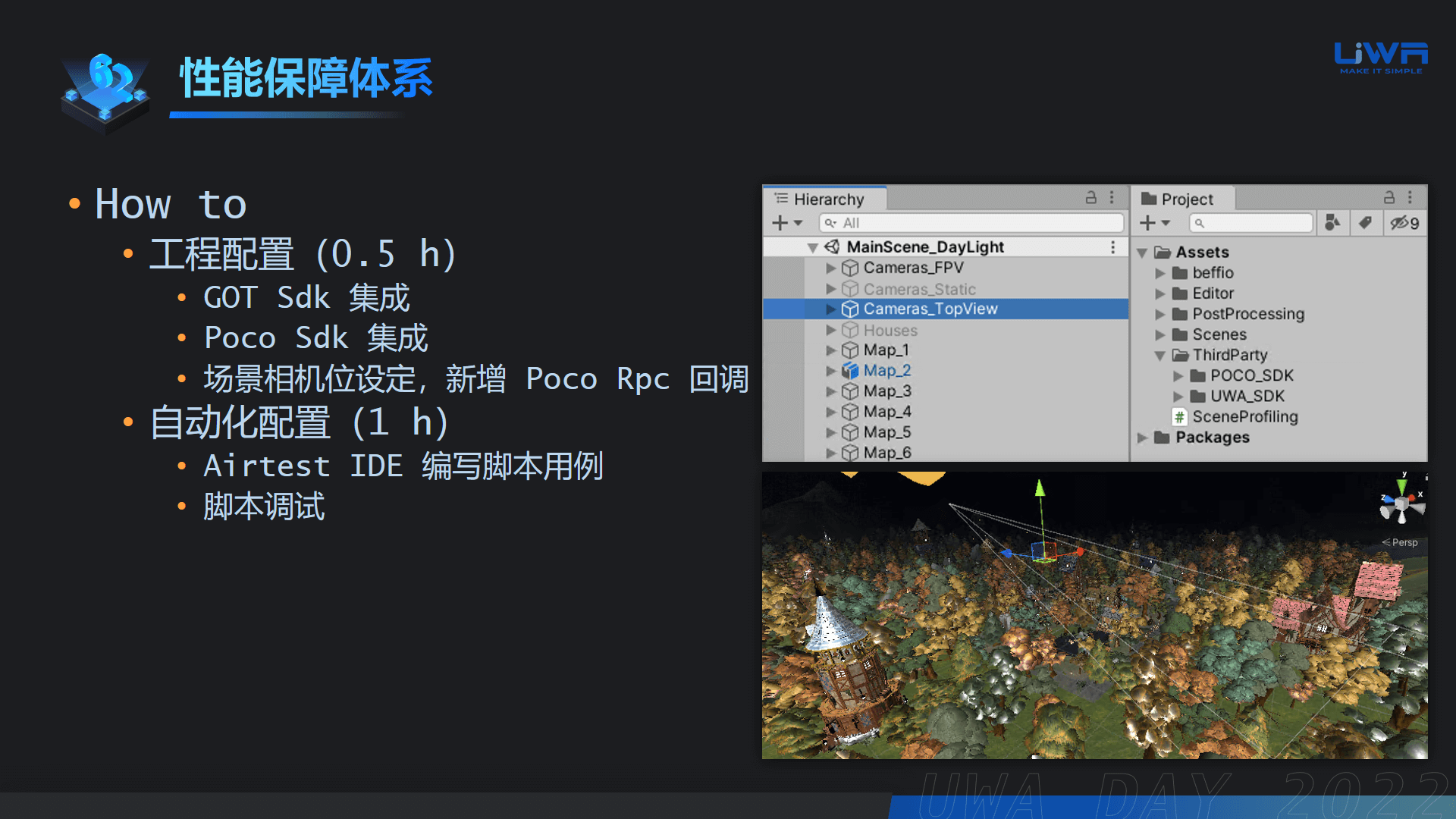
Task: Expand the Packages node in Project panel
Action: point(1144,437)
